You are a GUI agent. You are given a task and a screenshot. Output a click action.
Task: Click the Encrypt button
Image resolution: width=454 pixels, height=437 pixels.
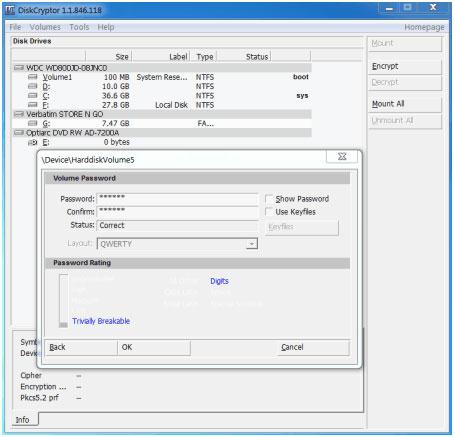pyautogui.click(x=405, y=66)
